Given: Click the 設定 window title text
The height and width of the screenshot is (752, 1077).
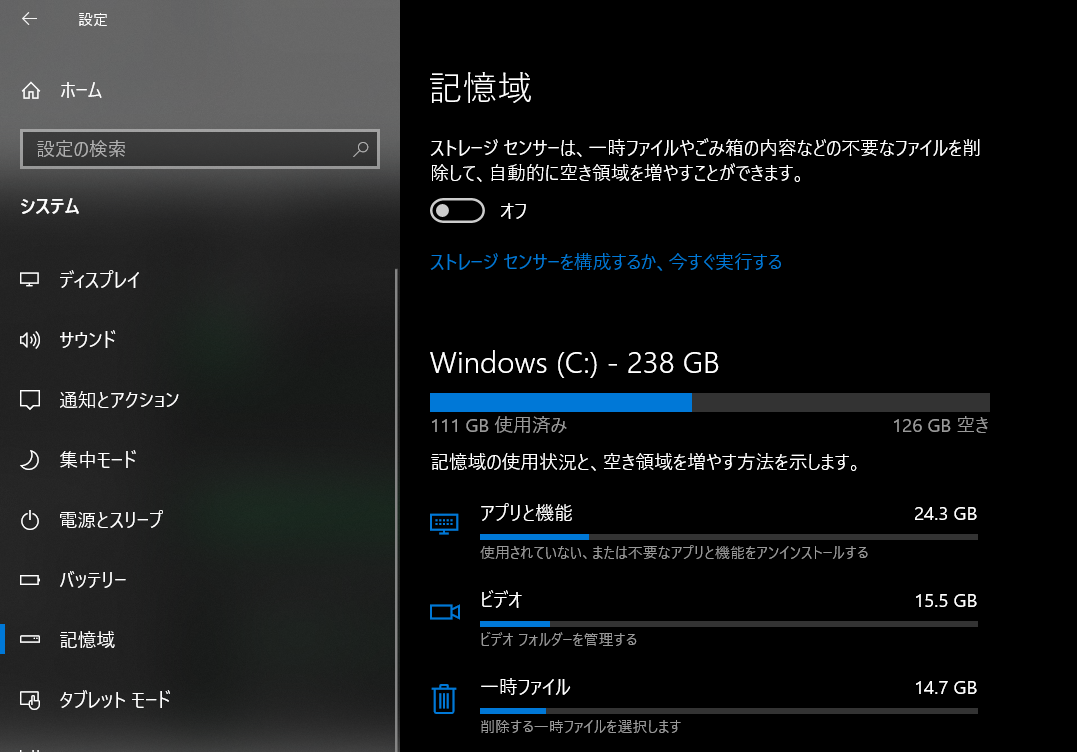Looking at the screenshot, I should [93, 19].
